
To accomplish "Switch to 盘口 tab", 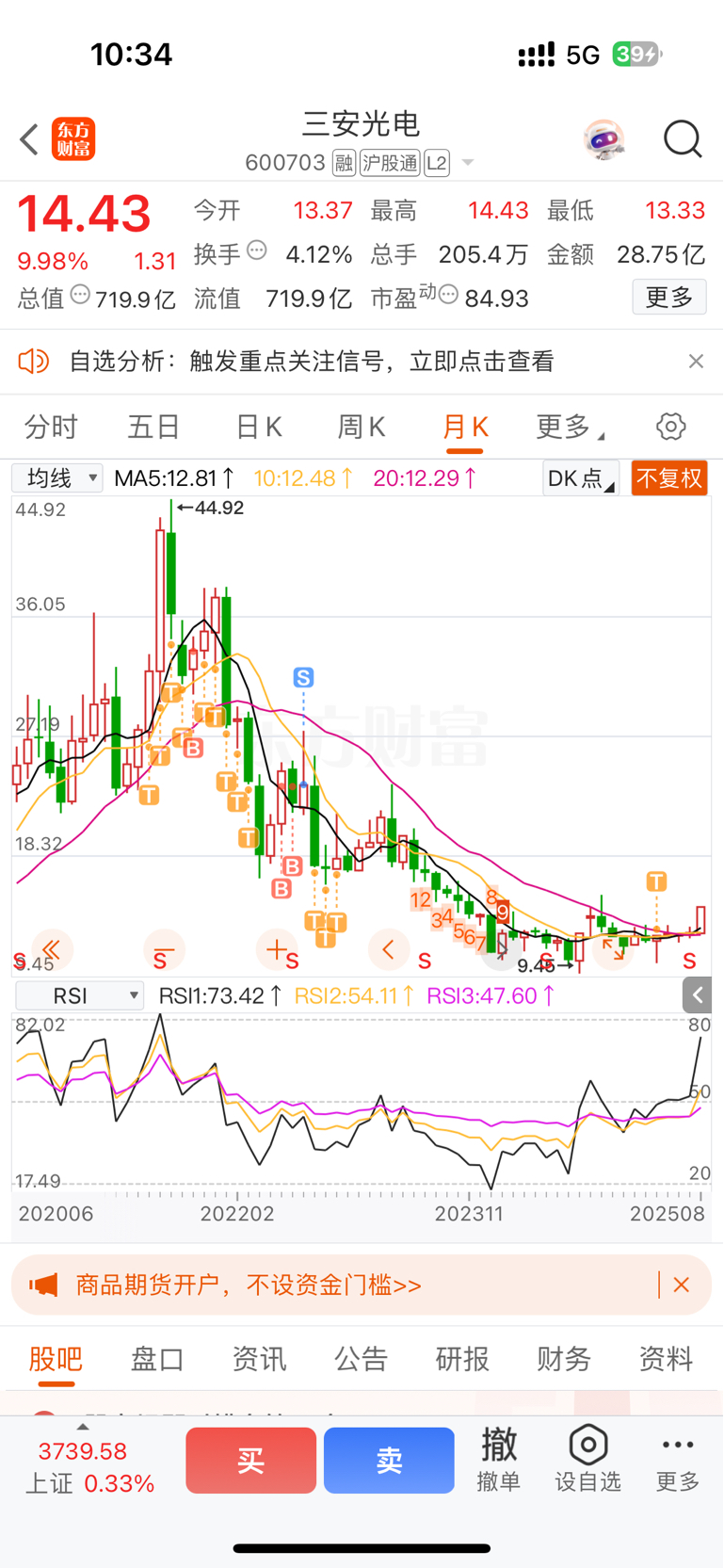I will 157,1359.
